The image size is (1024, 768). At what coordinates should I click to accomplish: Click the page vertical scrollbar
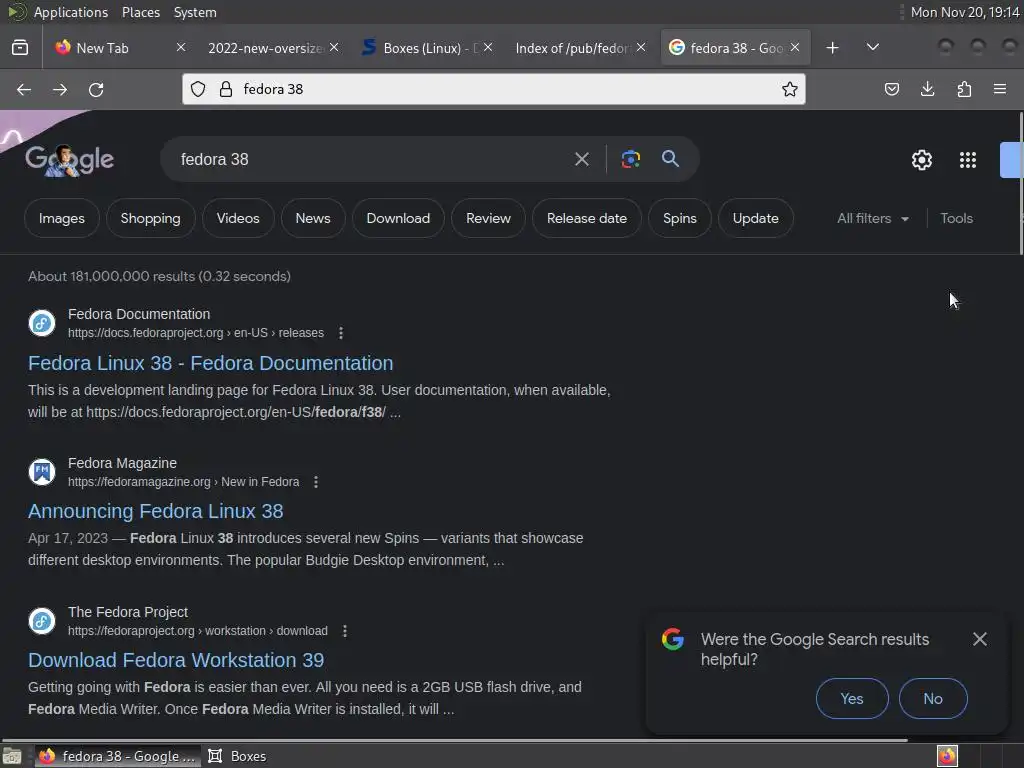[x=1021, y=183]
